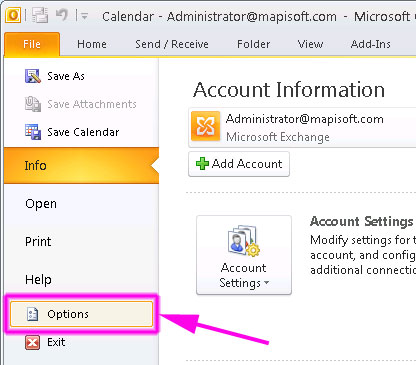The height and width of the screenshot is (365, 416).
Task: Open the Folder ribbon tab
Action: coord(253,44)
